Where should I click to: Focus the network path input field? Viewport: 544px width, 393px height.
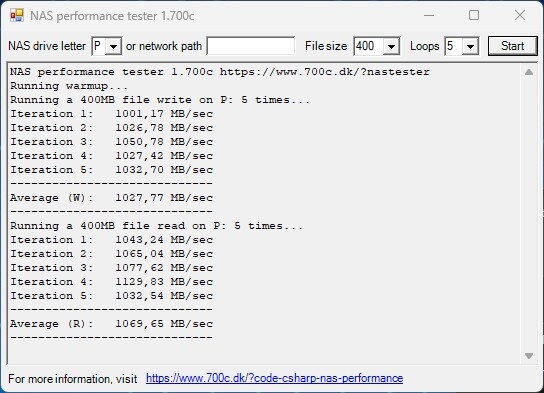[x=250, y=46]
